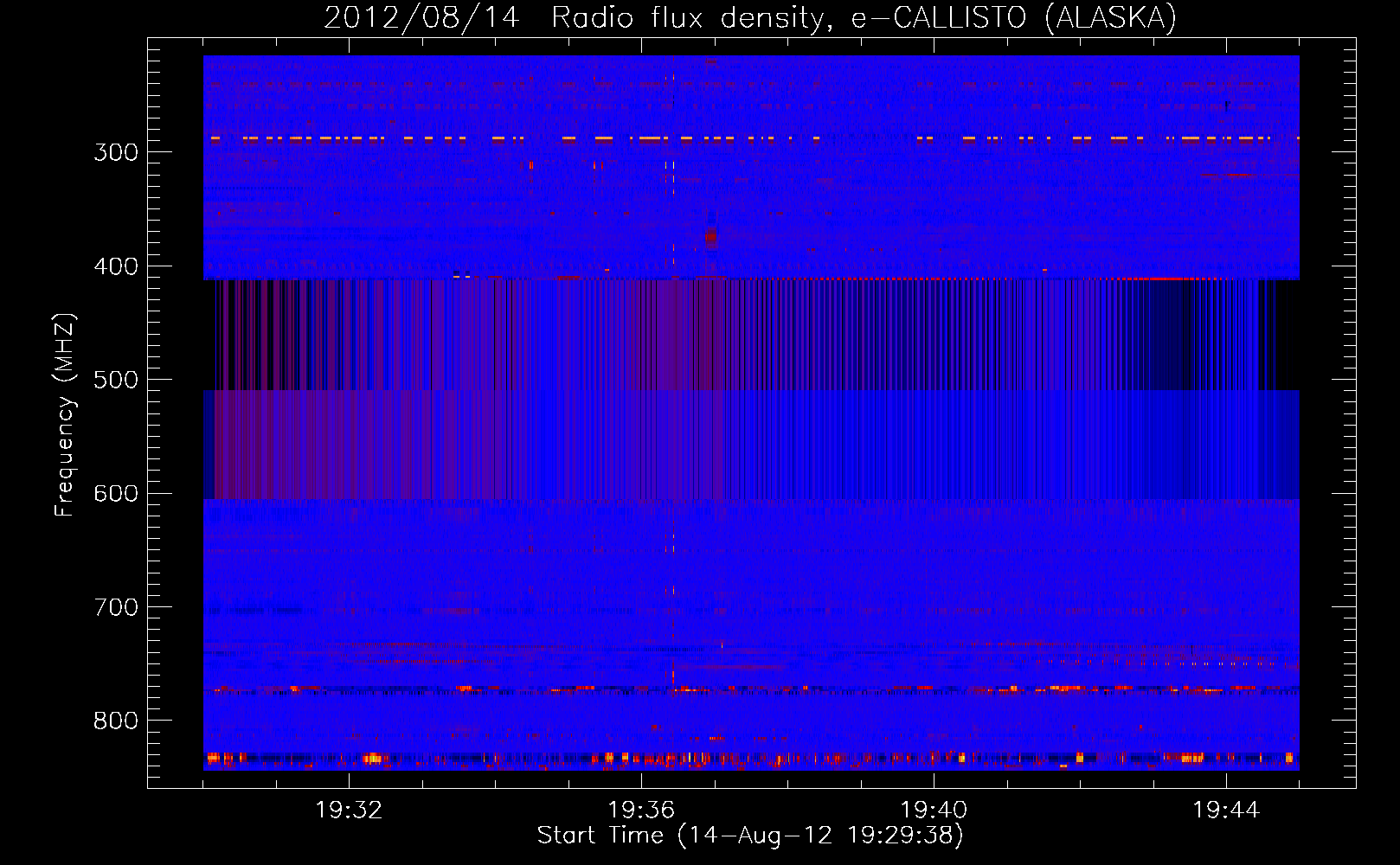The image size is (1400, 865).
Task: Click the 400 frequency tick label
Action: tap(116, 266)
